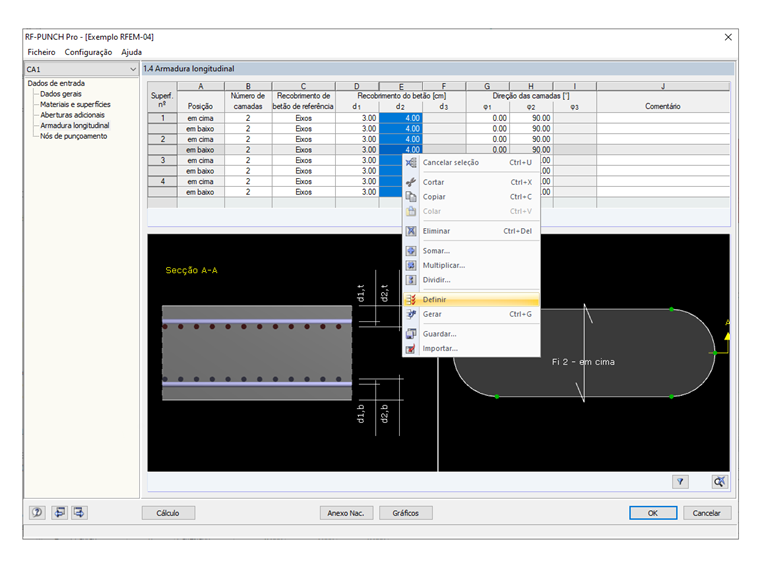
Task: Expand the Dados de entrada tree node
Action: click(56, 83)
